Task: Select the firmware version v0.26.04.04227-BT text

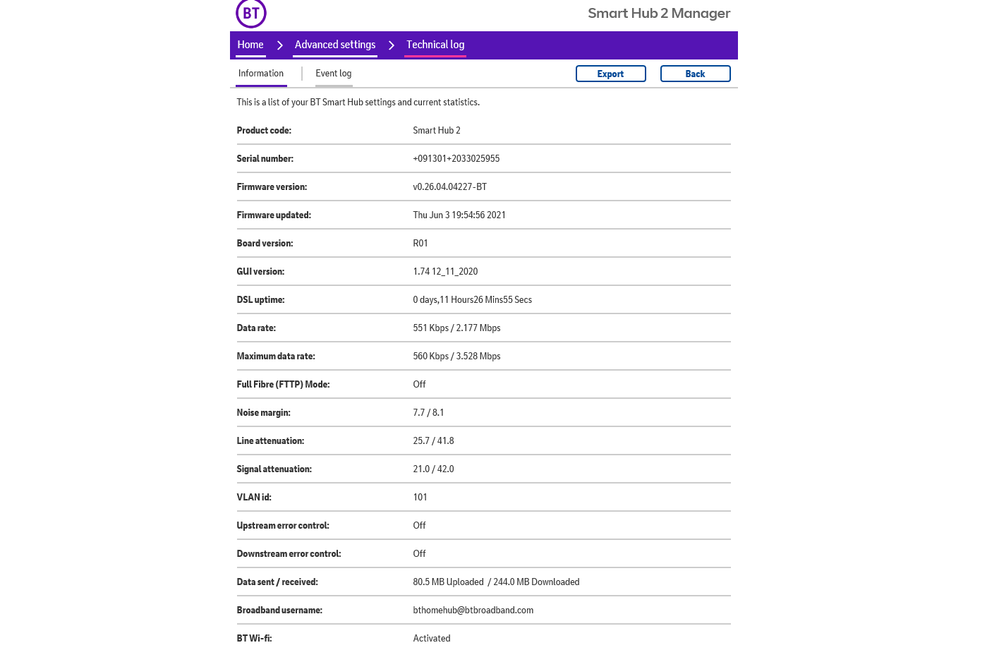Action: coord(450,187)
